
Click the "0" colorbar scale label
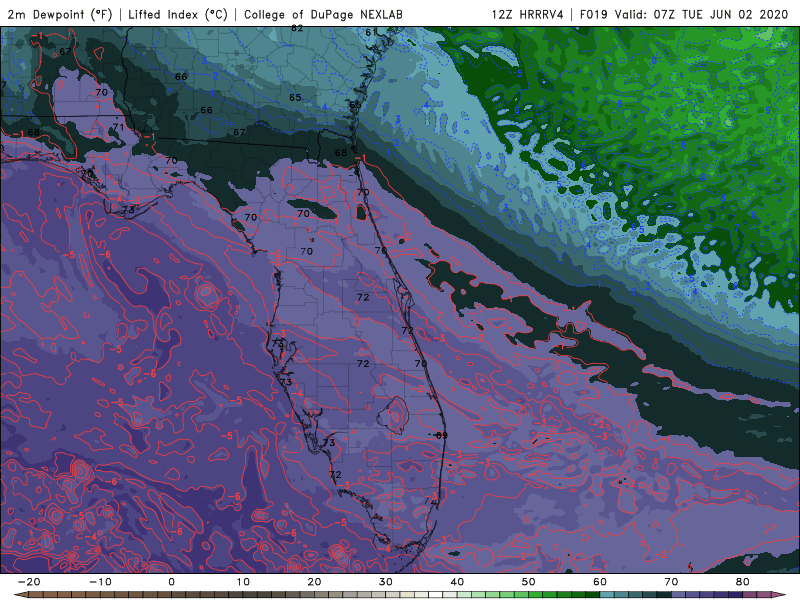coord(171,582)
